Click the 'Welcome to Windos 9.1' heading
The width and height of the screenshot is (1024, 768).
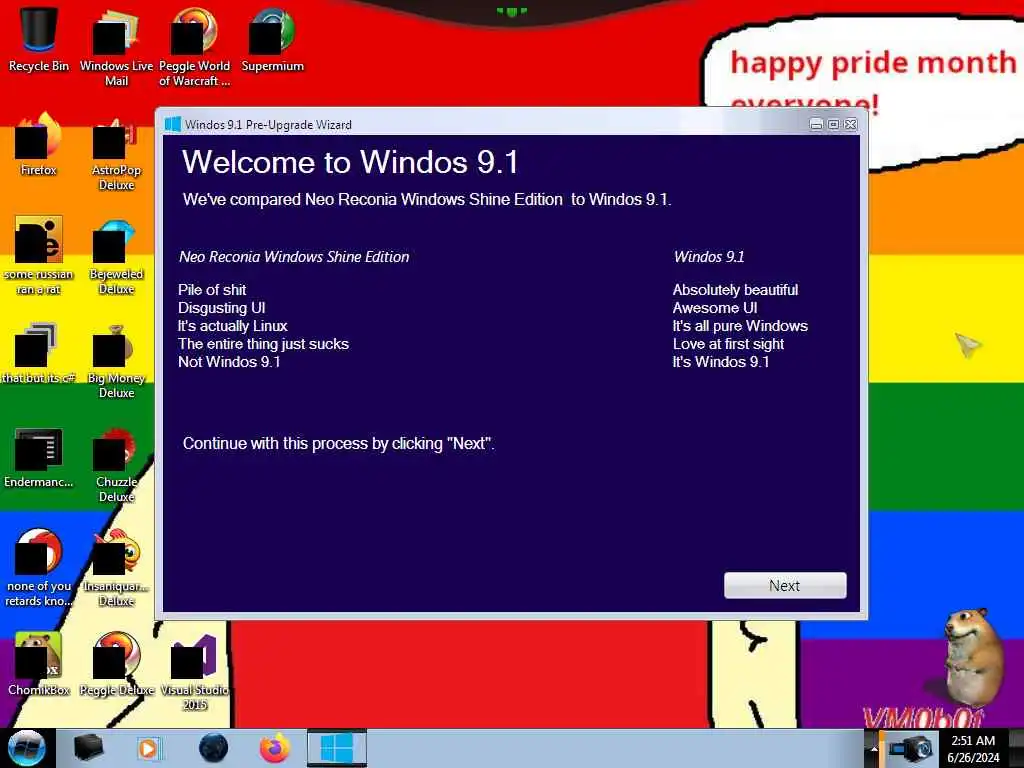pyautogui.click(x=350, y=162)
